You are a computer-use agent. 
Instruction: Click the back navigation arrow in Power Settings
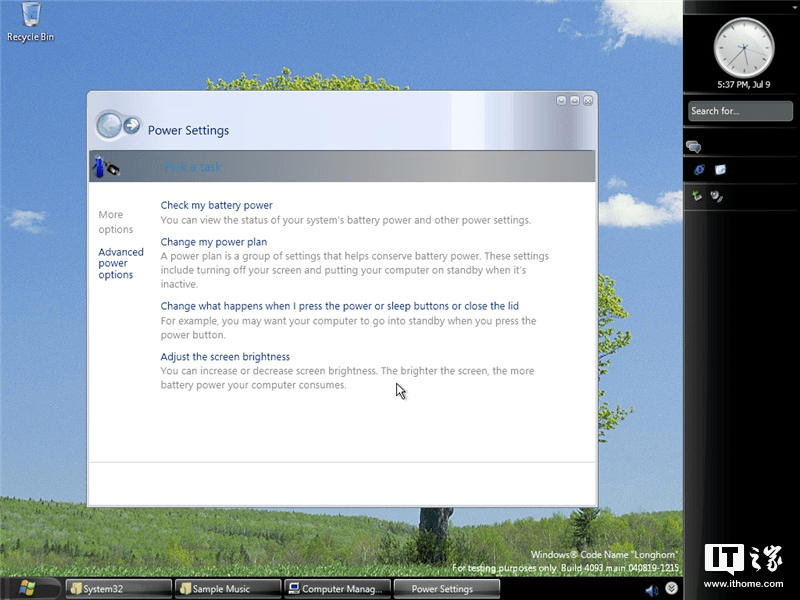click(109, 124)
